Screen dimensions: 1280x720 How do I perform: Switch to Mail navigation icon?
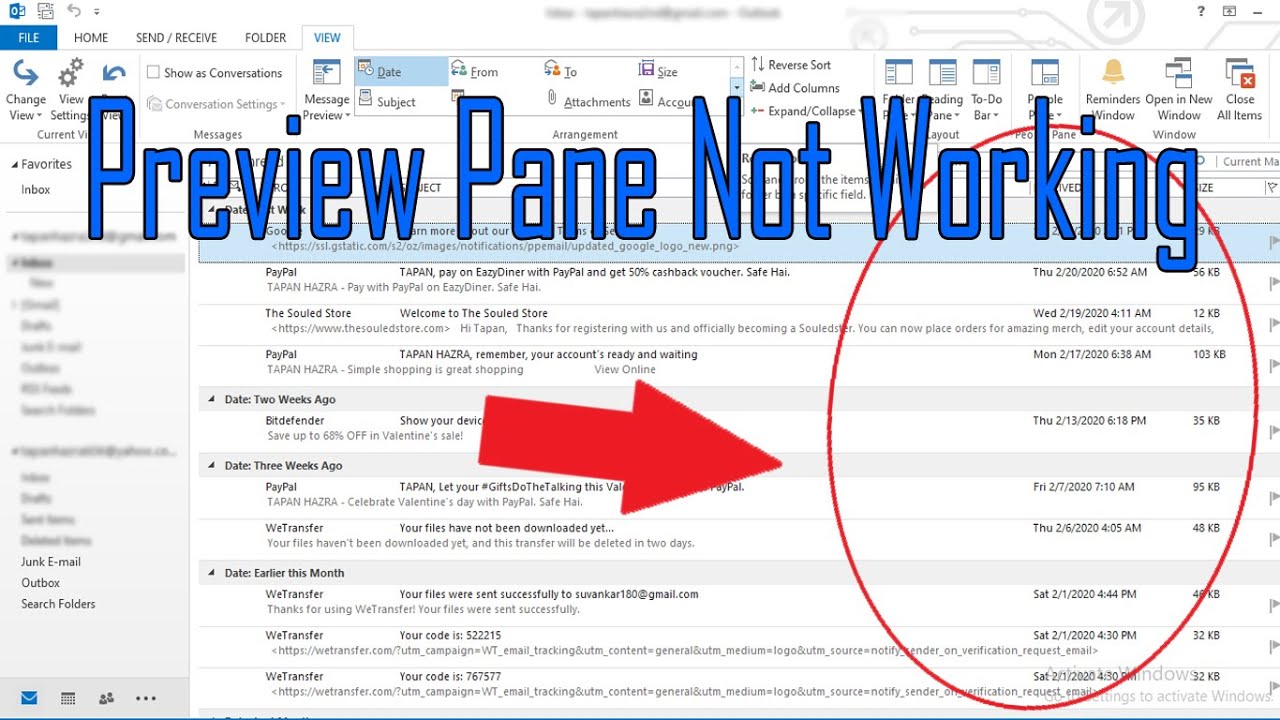tap(29, 698)
